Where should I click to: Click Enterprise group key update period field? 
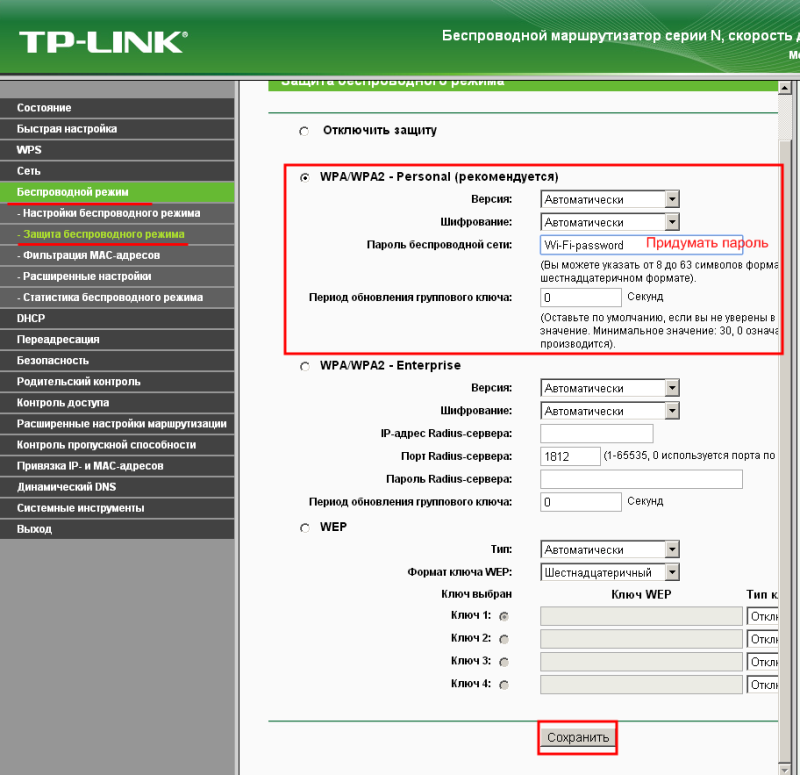tap(581, 502)
